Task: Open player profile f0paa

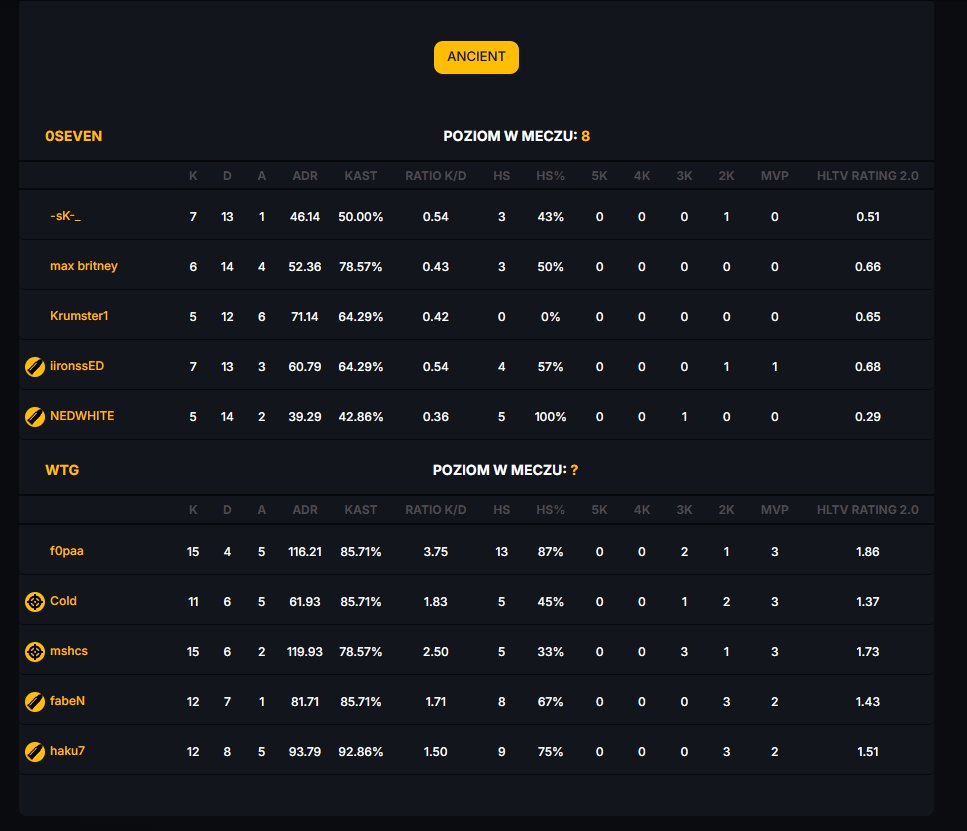Action: point(67,551)
